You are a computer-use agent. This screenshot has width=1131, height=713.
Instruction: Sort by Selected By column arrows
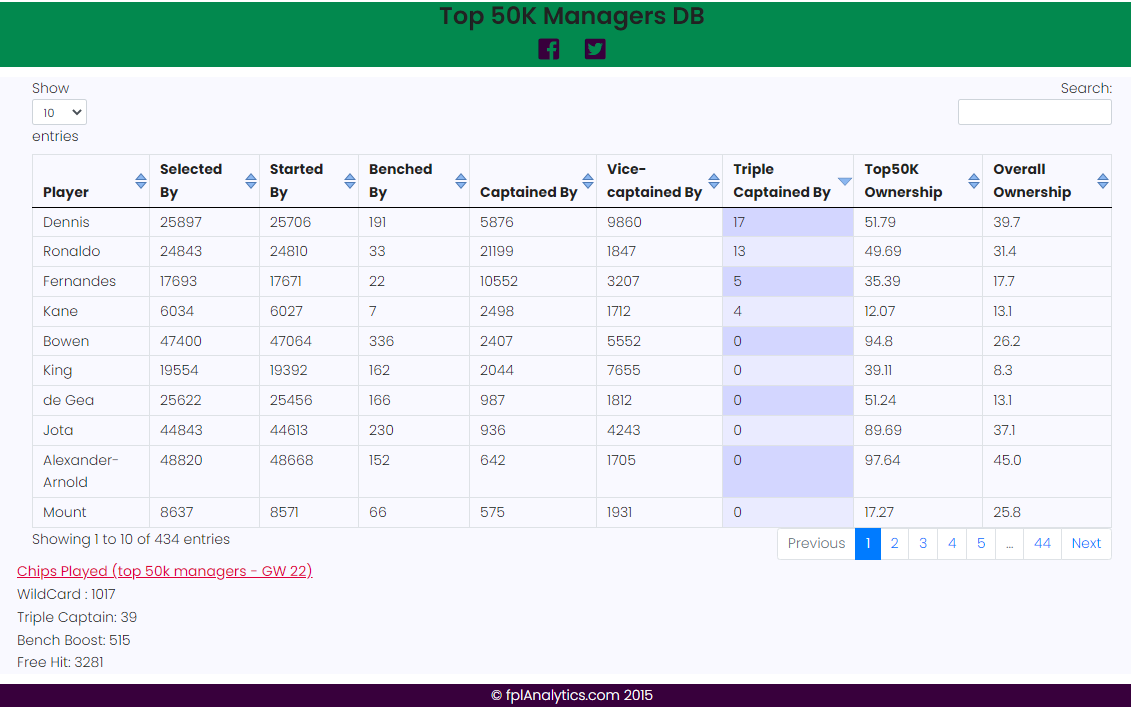tap(251, 181)
